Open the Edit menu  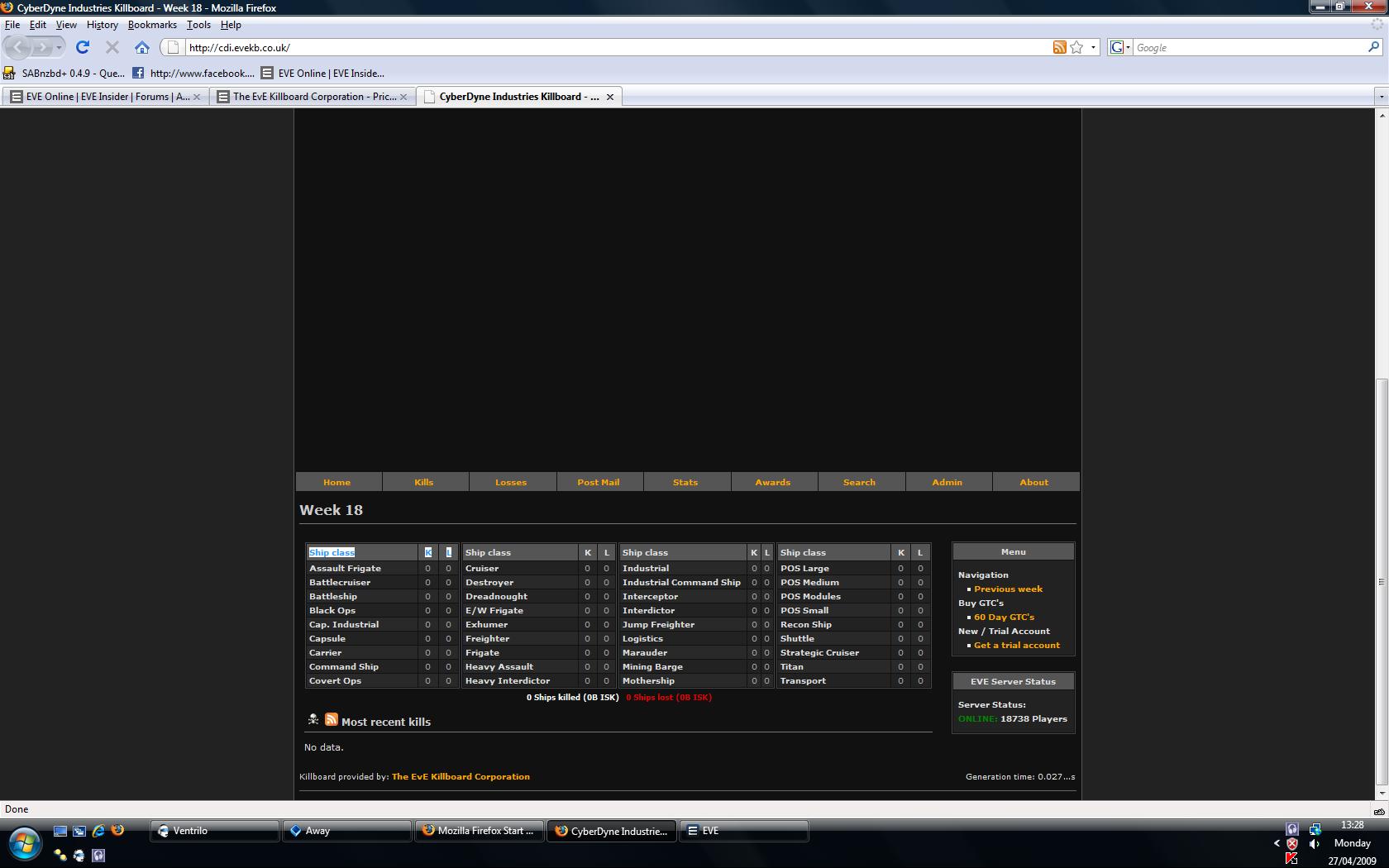coord(38,25)
